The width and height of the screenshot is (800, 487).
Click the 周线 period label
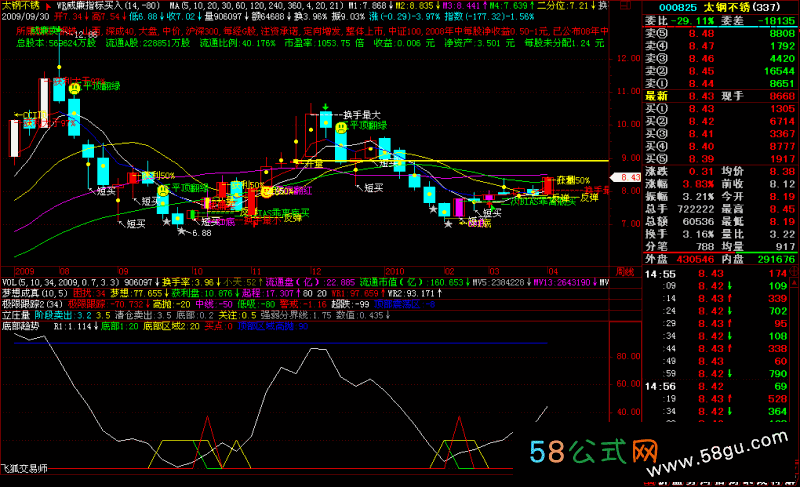click(626, 272)
